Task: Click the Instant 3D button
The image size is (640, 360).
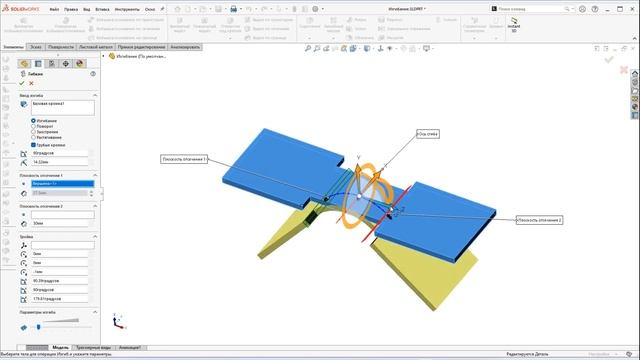Action: click(514, 25)
